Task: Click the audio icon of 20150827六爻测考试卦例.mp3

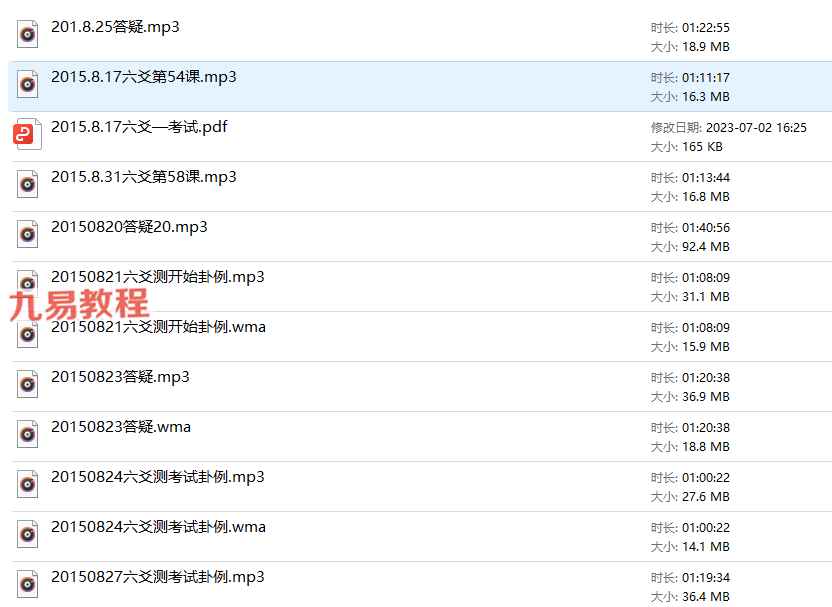Action: 28,584
